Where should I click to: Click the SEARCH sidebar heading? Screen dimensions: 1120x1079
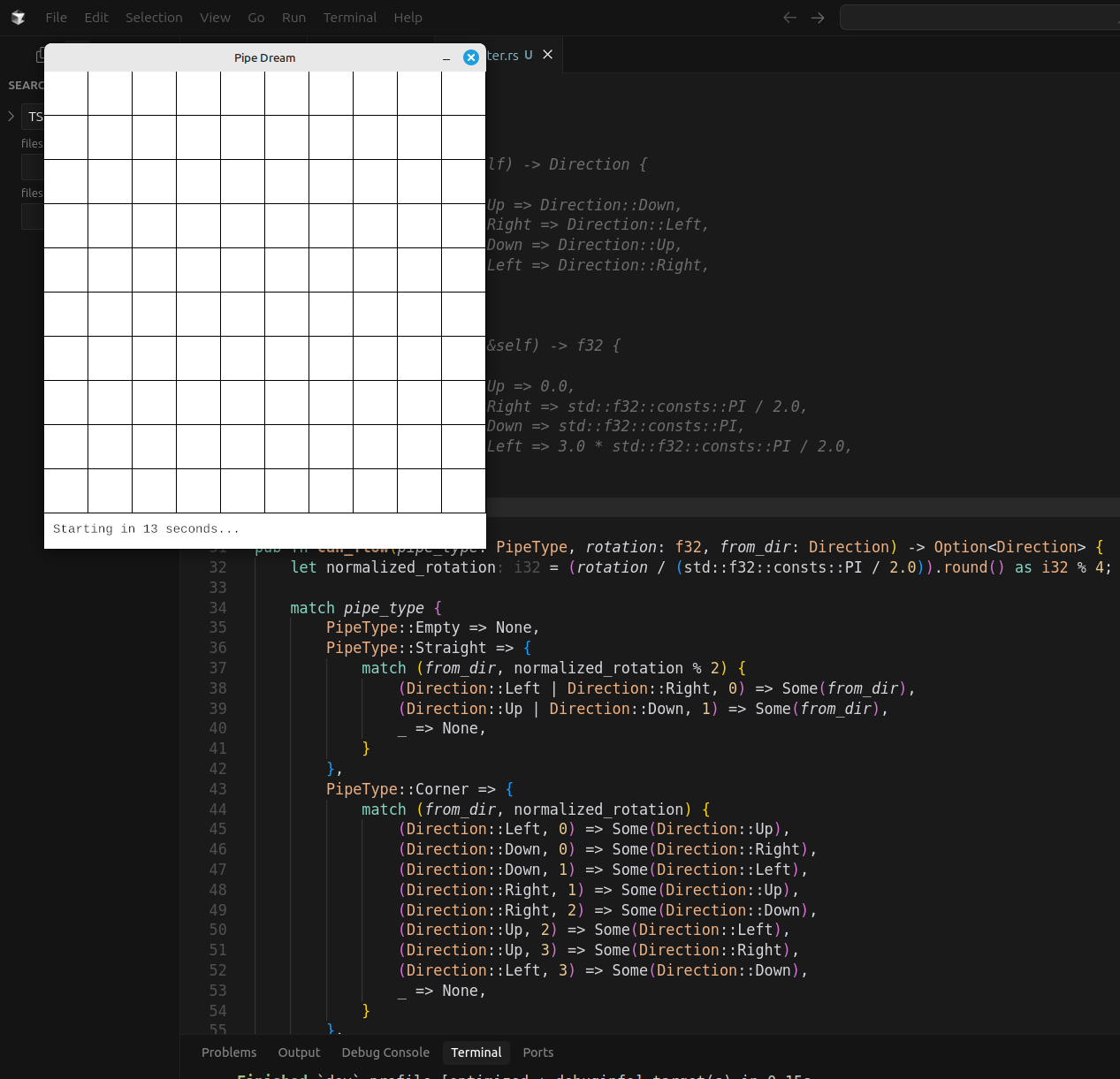tap(26, 85)
